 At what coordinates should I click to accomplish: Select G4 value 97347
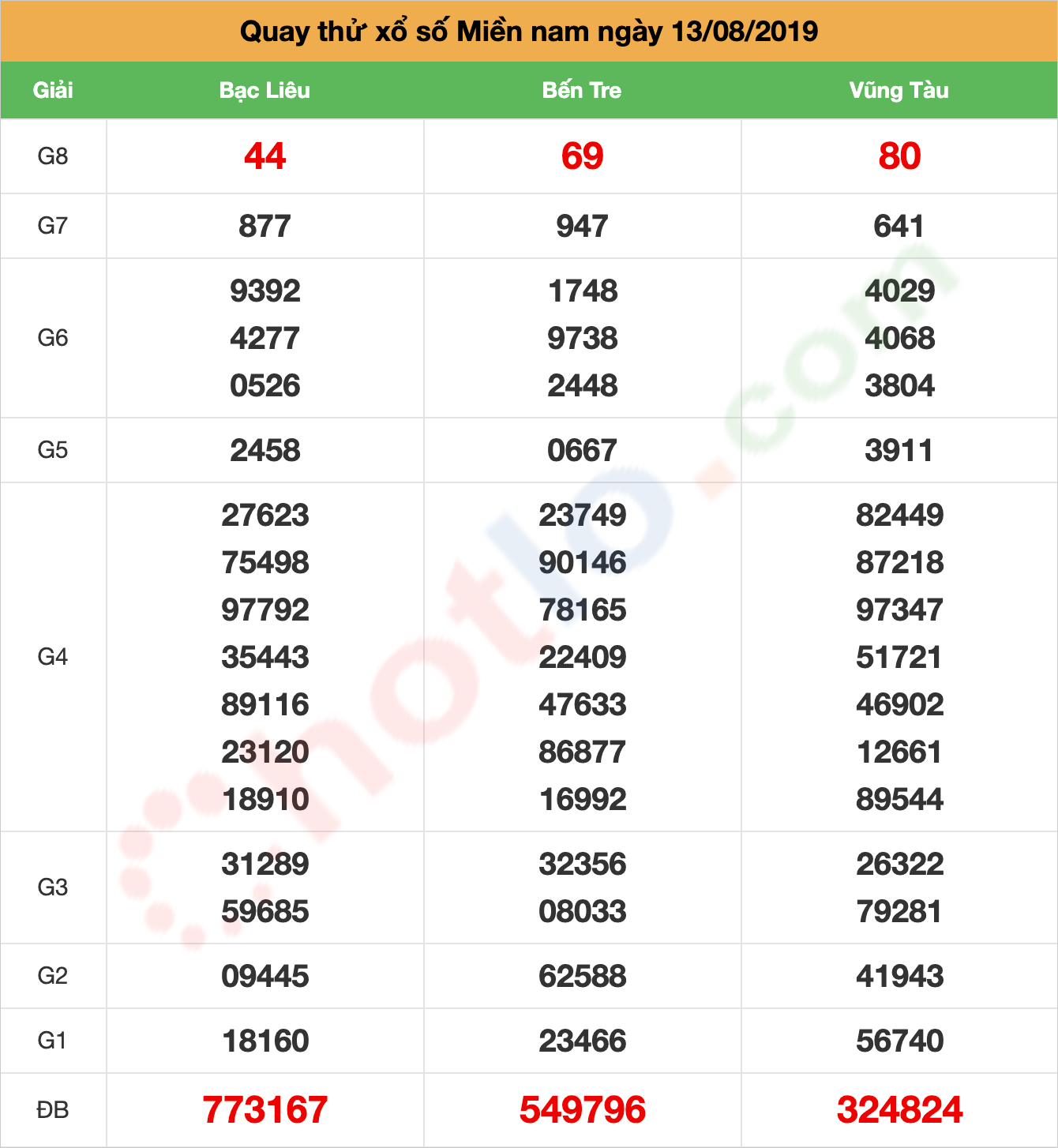[899, 610]
